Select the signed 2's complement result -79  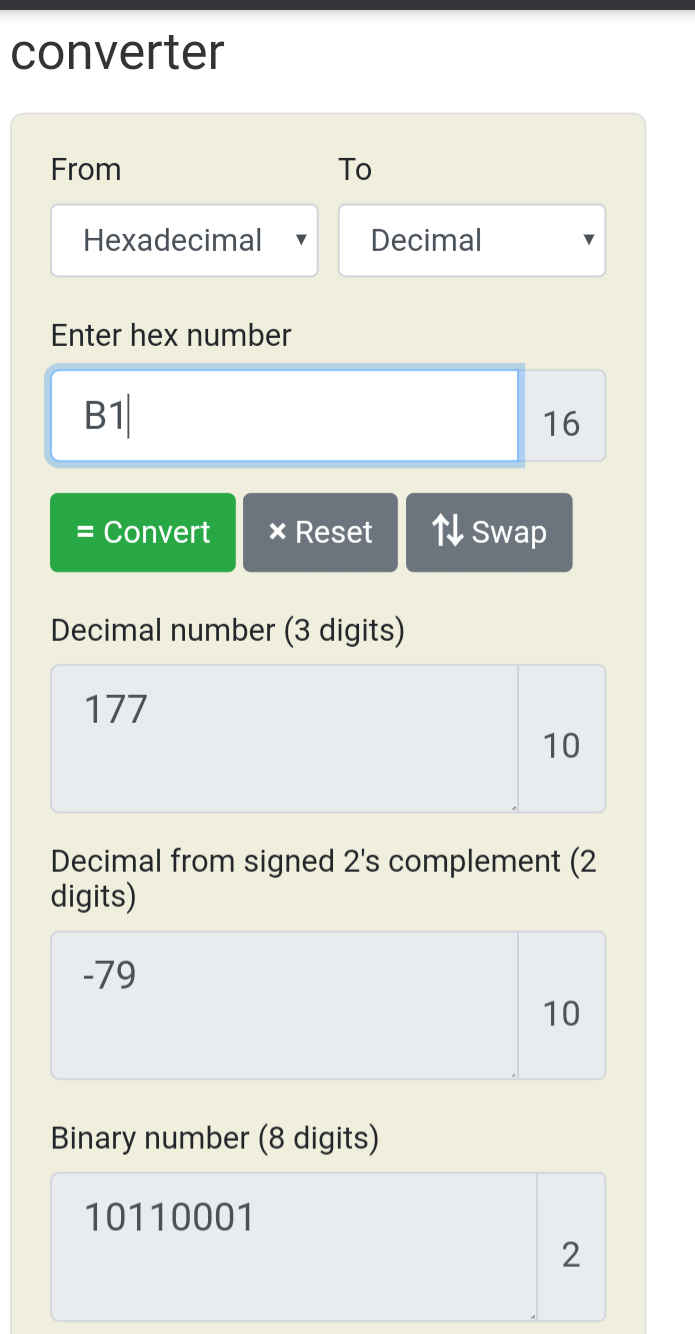coord(284,1005)
